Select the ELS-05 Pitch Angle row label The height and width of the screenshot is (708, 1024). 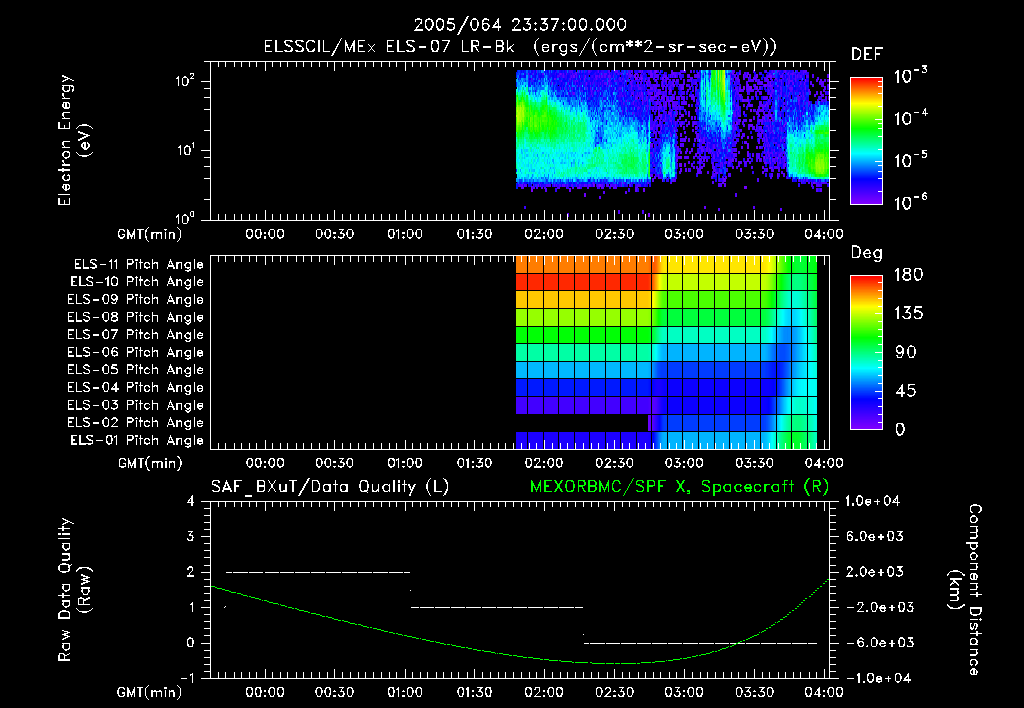click(x=135, y=370)
